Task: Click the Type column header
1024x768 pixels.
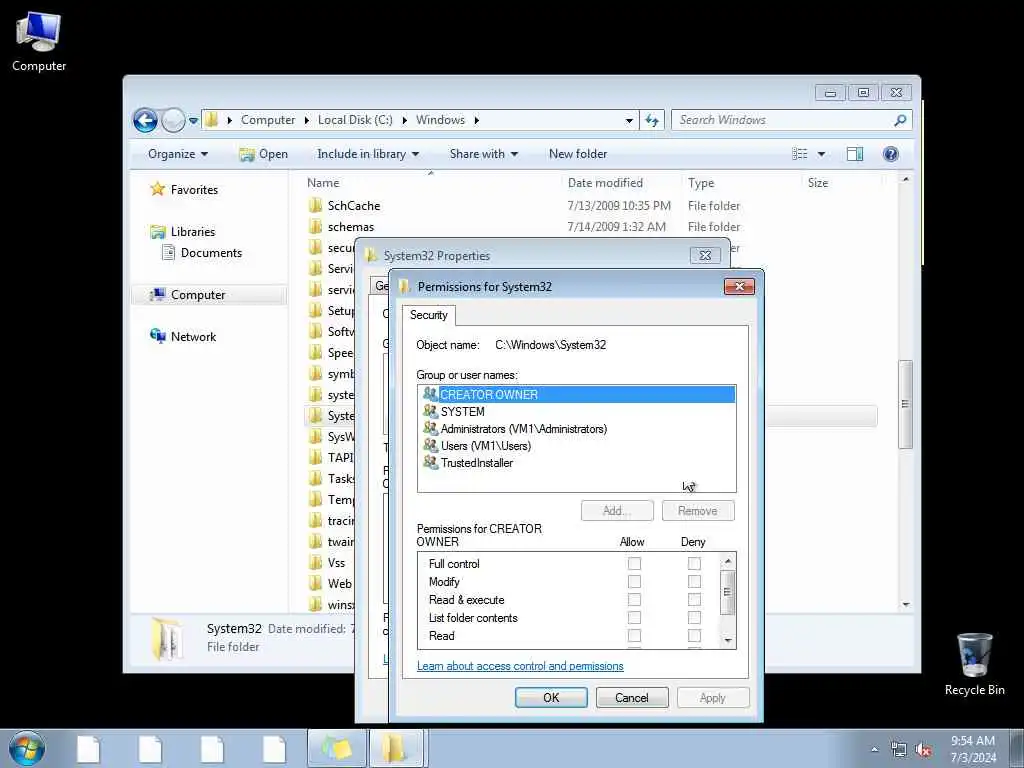Action: (701, 183)
